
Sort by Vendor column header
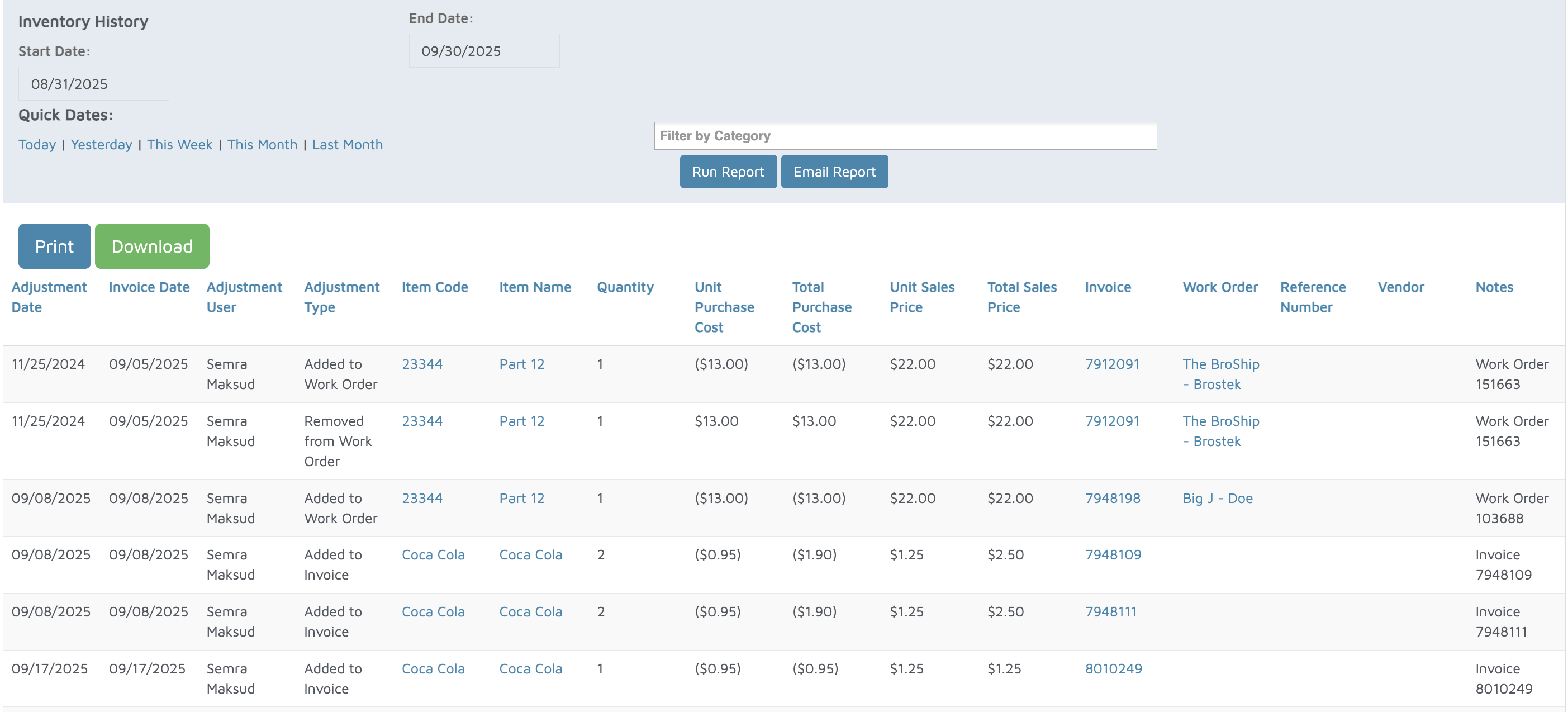coord(1400,287)
